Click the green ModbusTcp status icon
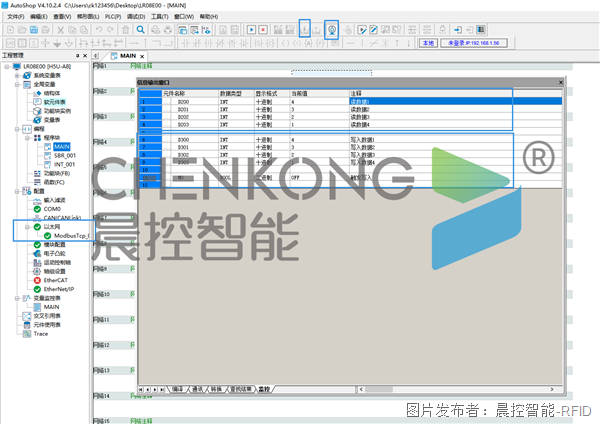The width and height of the screenshot is (600, 424). 47,235
